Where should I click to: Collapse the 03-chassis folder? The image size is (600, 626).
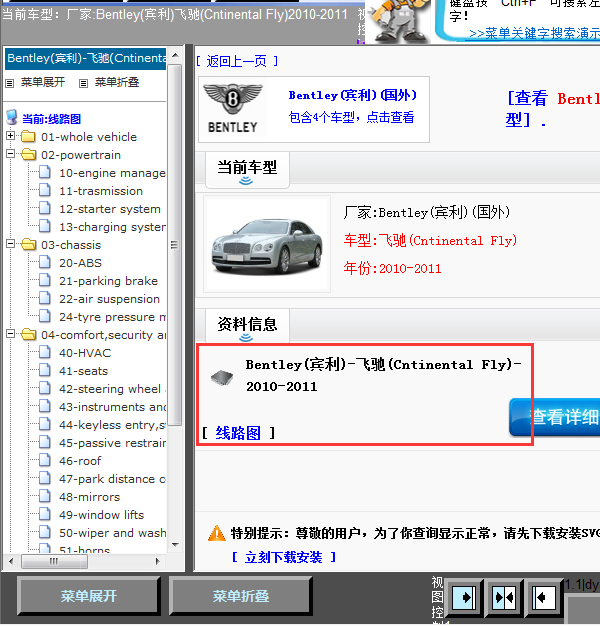pos(11,244)
